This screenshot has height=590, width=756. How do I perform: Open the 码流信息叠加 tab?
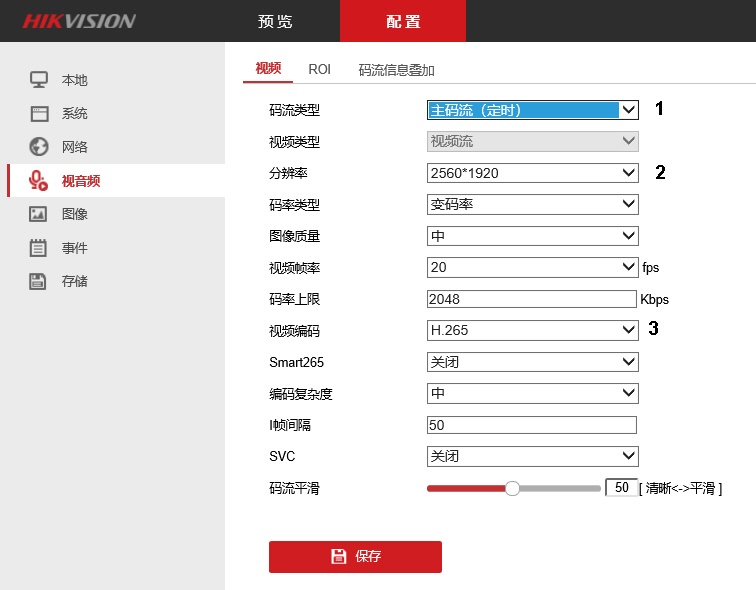[x=396, y=70]
